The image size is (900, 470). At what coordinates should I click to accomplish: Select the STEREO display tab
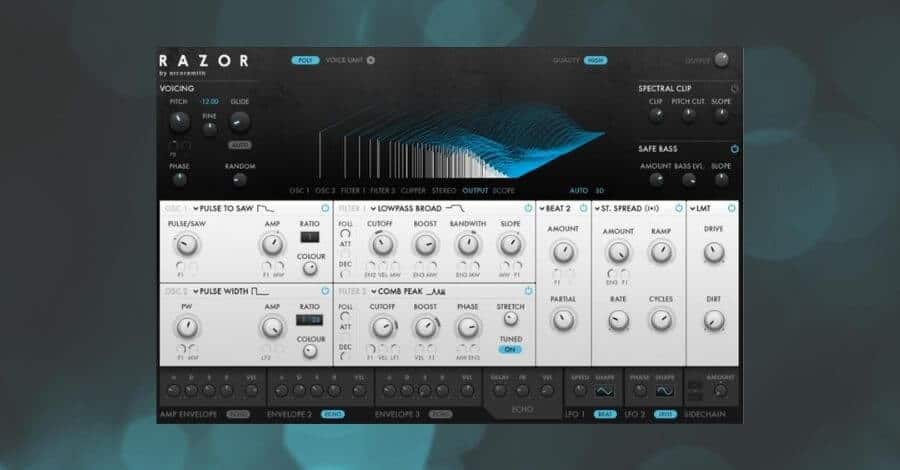click(x=444, y=191)
